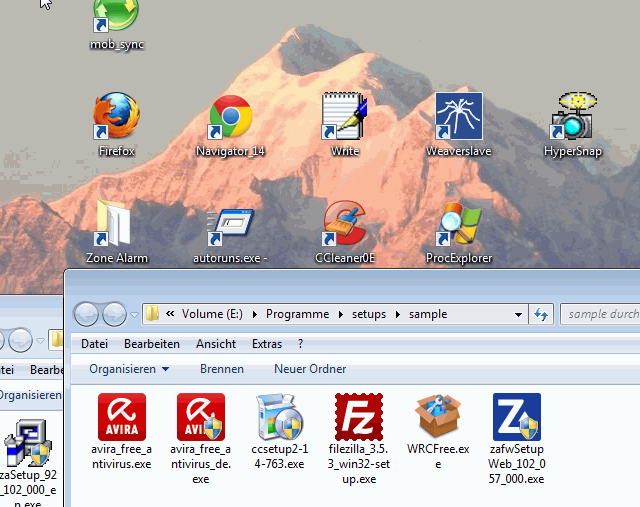Image resolution: width=640 pixels, height=507 pixels.
Task: Open recent pages dropdown in back window
Action: click(40, 340)
